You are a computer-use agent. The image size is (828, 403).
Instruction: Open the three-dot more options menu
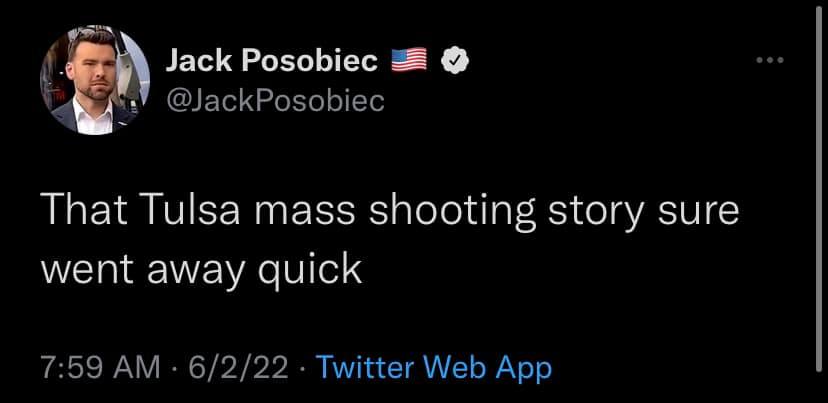(x=772, y=61)
